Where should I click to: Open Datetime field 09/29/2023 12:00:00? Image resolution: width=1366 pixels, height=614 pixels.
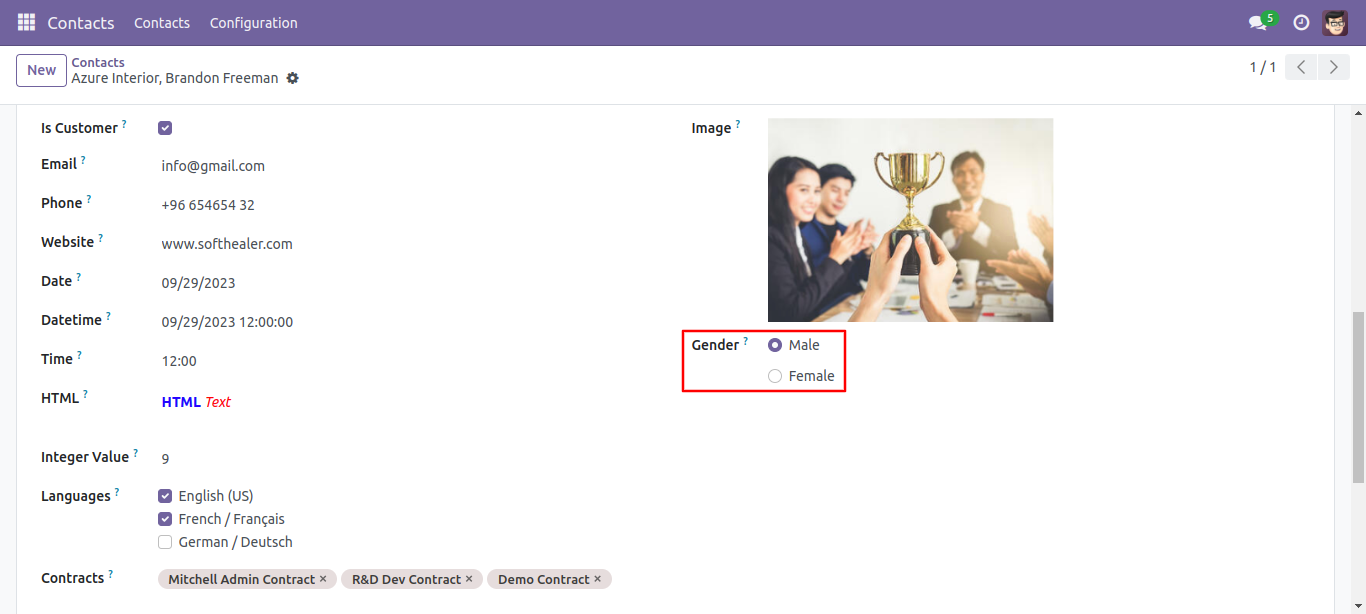click(x=227, y=322)
